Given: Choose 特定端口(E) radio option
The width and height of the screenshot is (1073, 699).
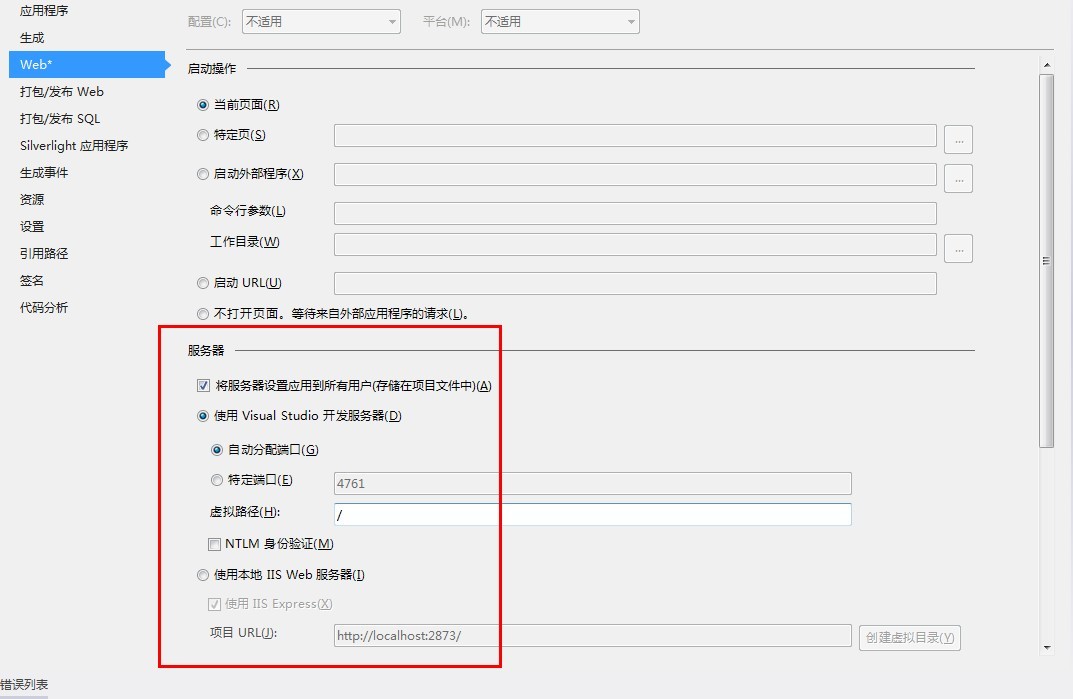Looking at the screenshot, I should pos(217,480).
